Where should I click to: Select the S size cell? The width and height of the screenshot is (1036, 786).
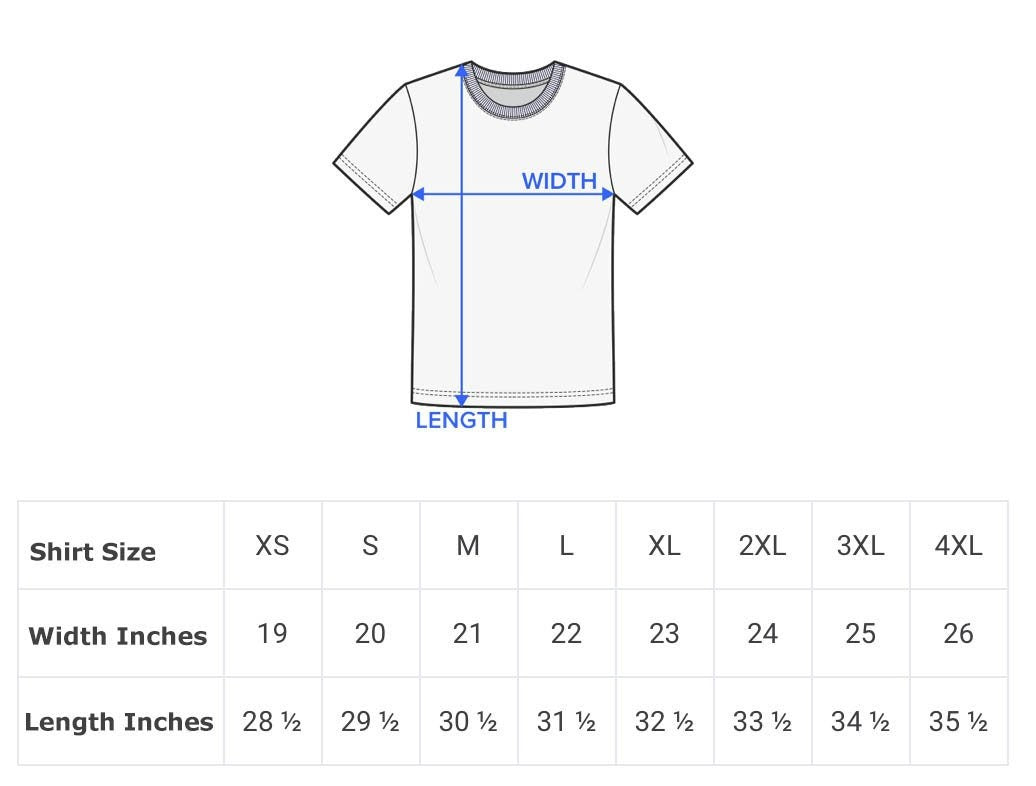(370, 545)
